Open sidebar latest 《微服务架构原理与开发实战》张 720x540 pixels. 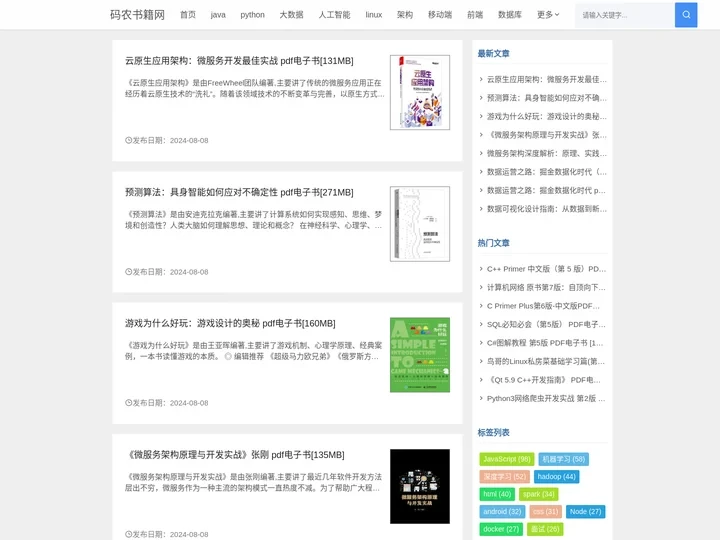click(x=546, y=135)
